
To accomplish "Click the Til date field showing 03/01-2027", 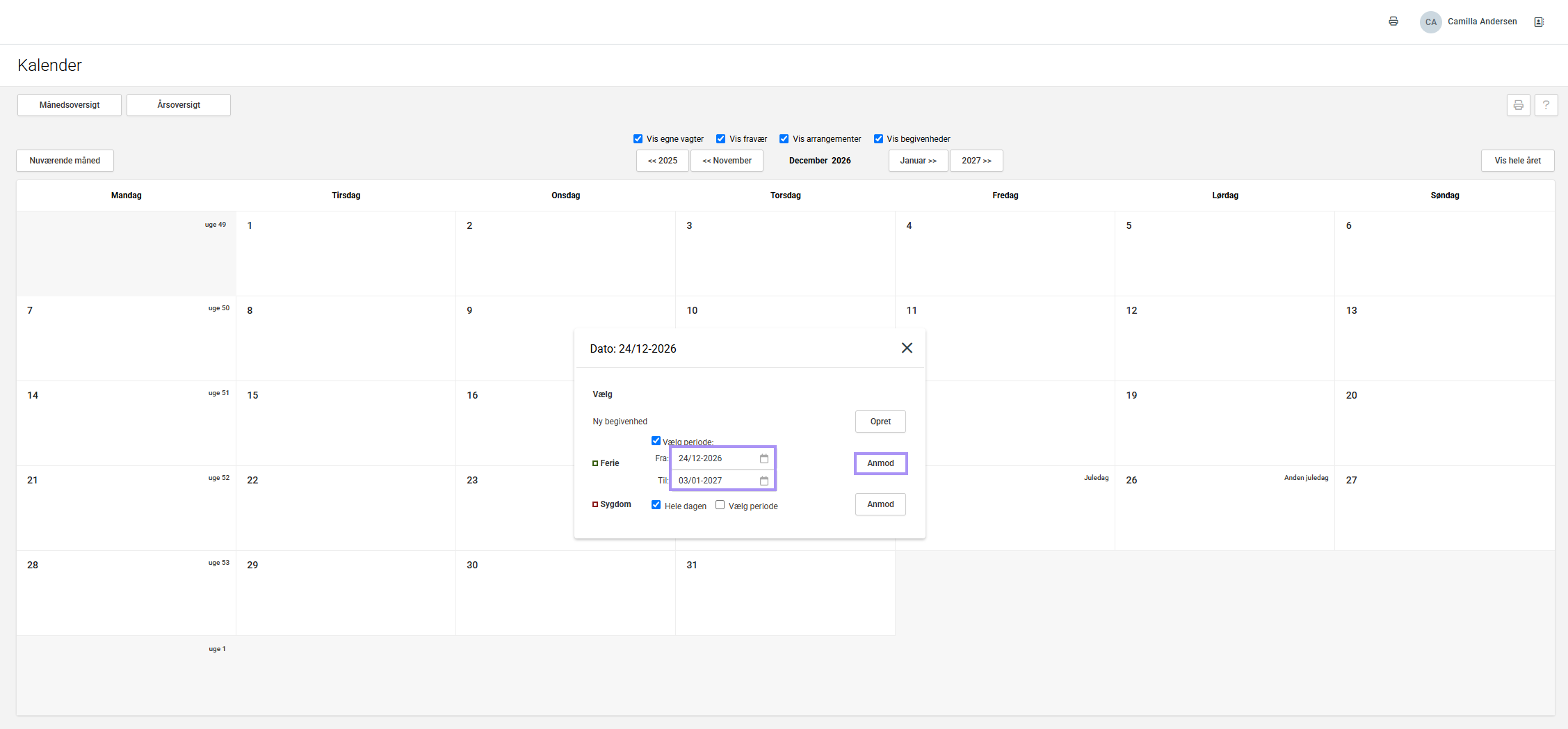I will [x=722, y=481].
